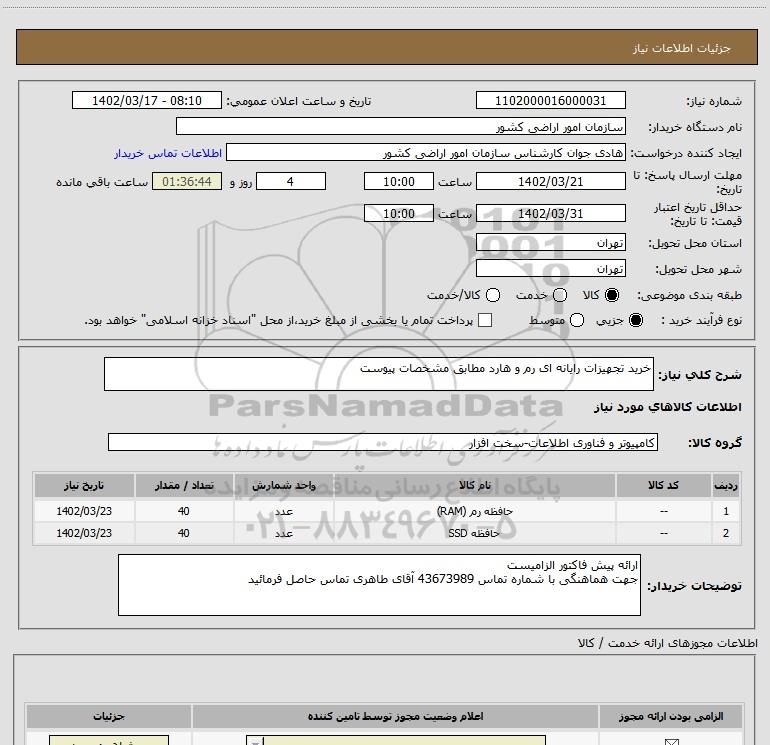Click the واحد شمارش column header
Image resolution: width=770 pixels, height=745 pixels.
click(284, 485)
